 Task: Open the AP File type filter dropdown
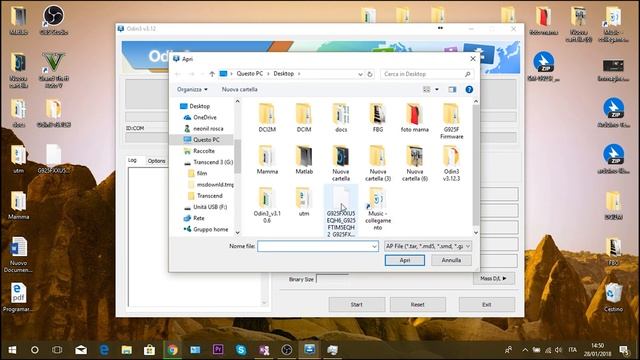pyautogui.click(x=428, y=246)
